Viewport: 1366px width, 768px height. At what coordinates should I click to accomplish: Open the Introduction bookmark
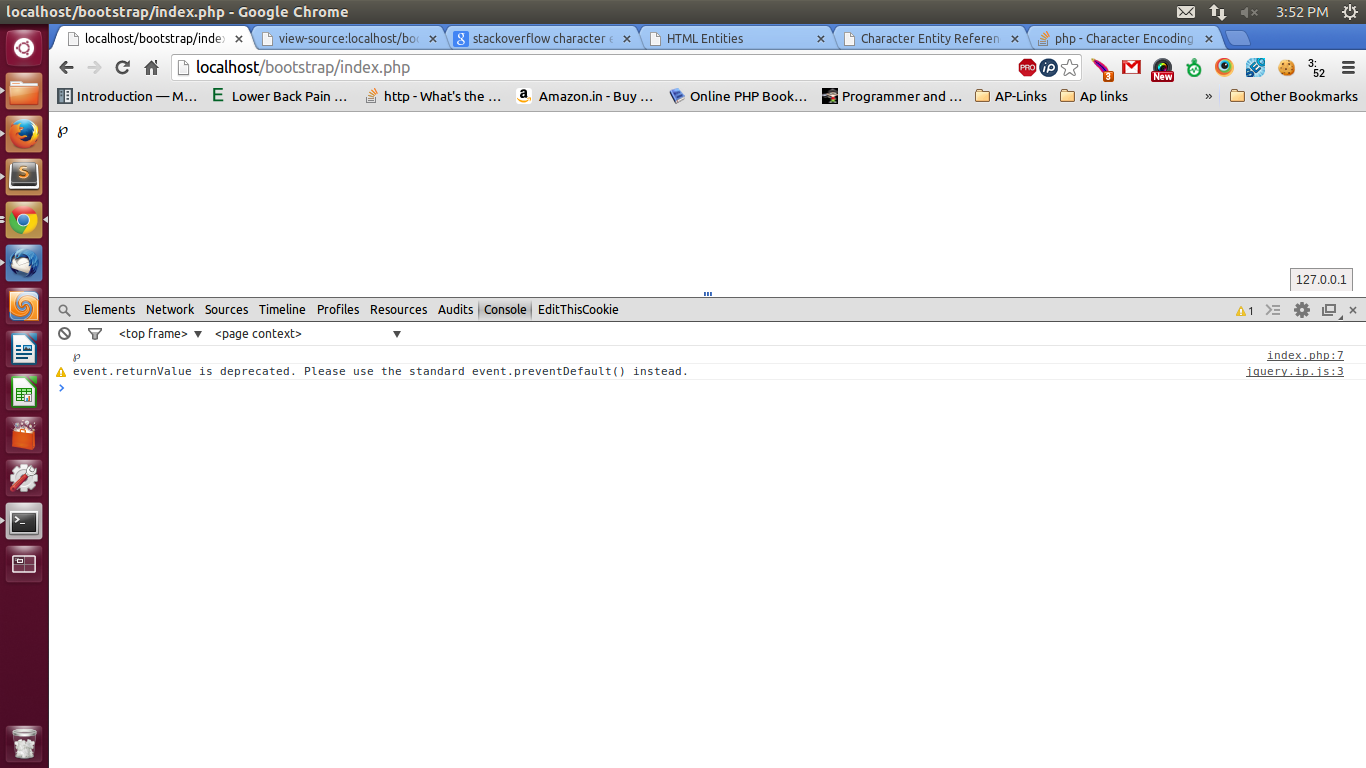click(128, 96)
